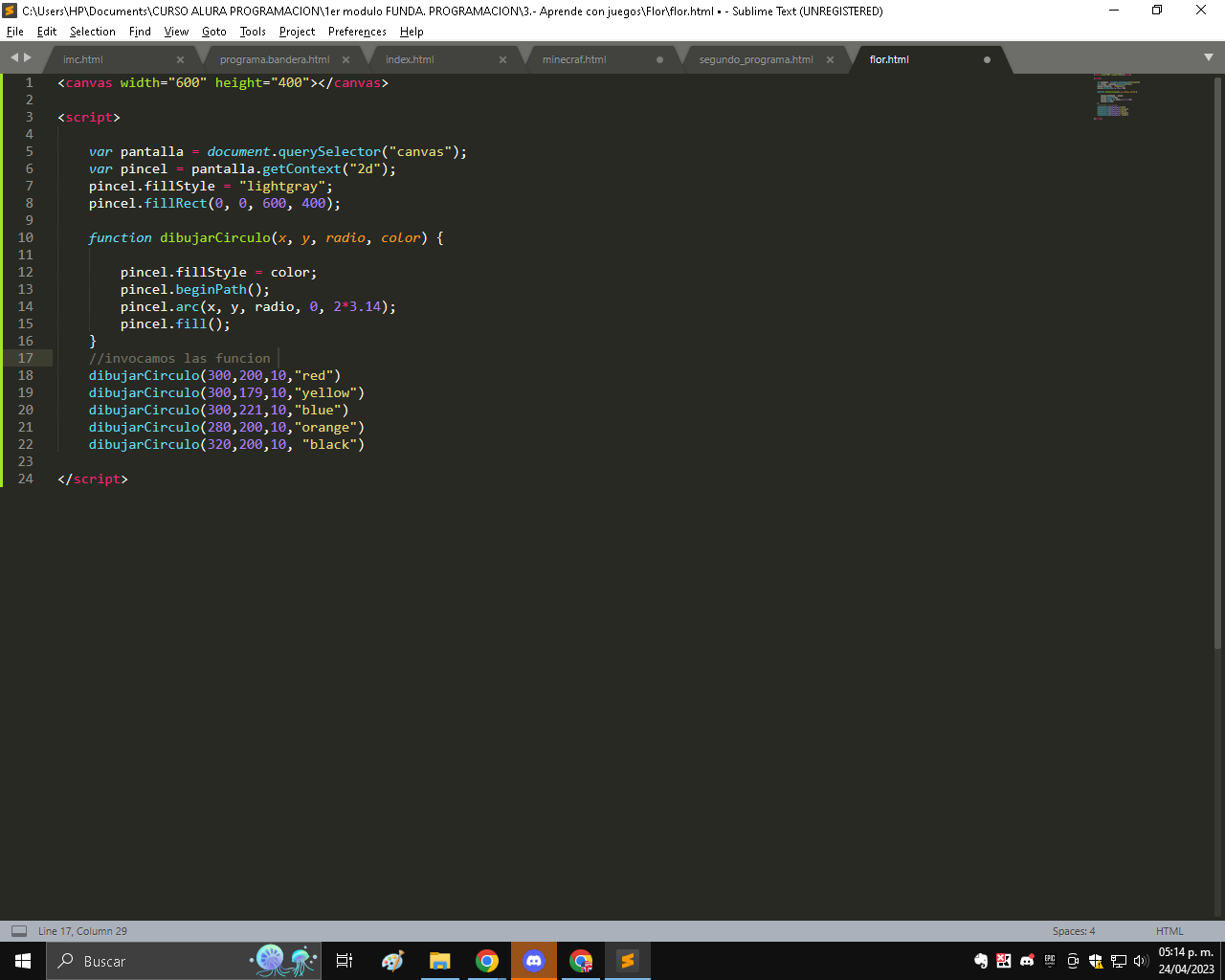
Task: Click the jellyfish search highlight icon
Action: tap(285, 961)
